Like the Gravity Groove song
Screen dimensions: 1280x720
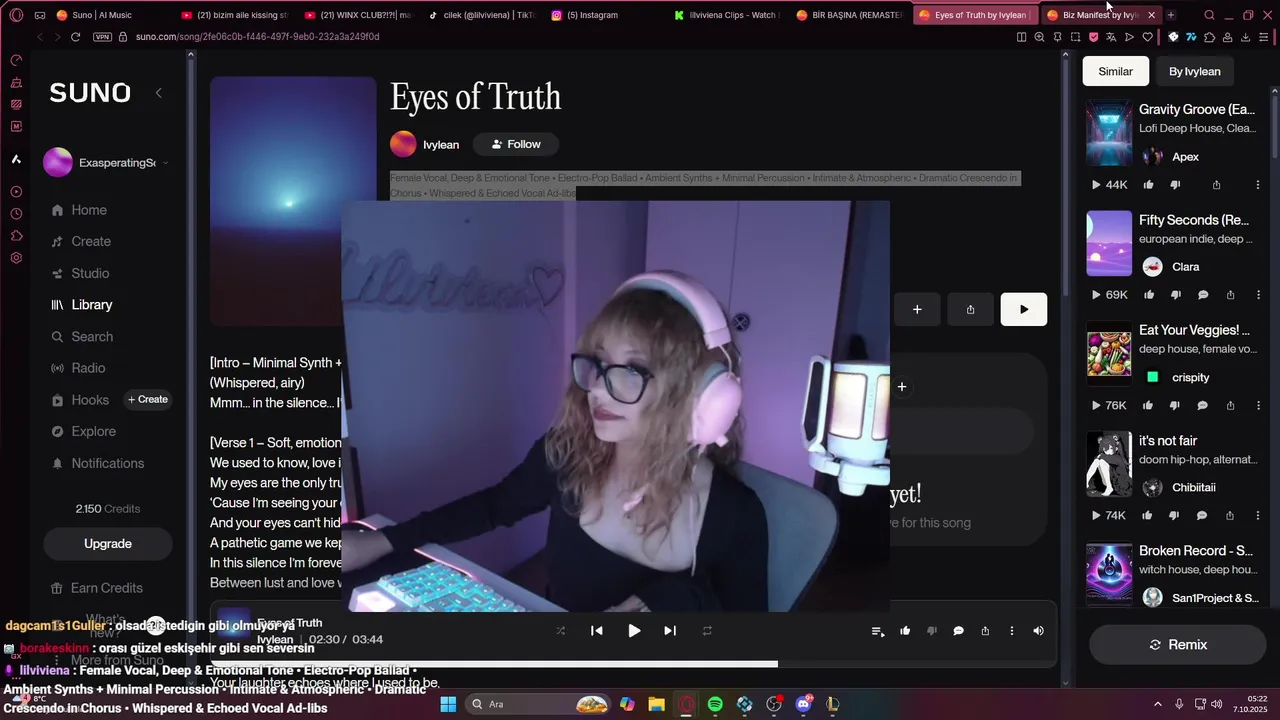pos(1148,185)
